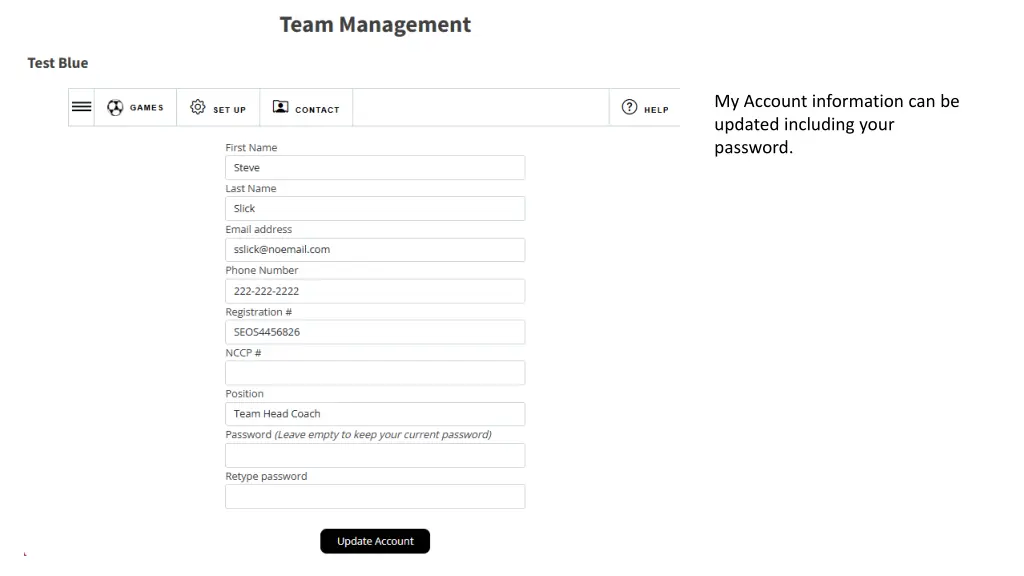Click the Last Name label
The width and height of the screenshot is (1024, 576).
[251, 188]
